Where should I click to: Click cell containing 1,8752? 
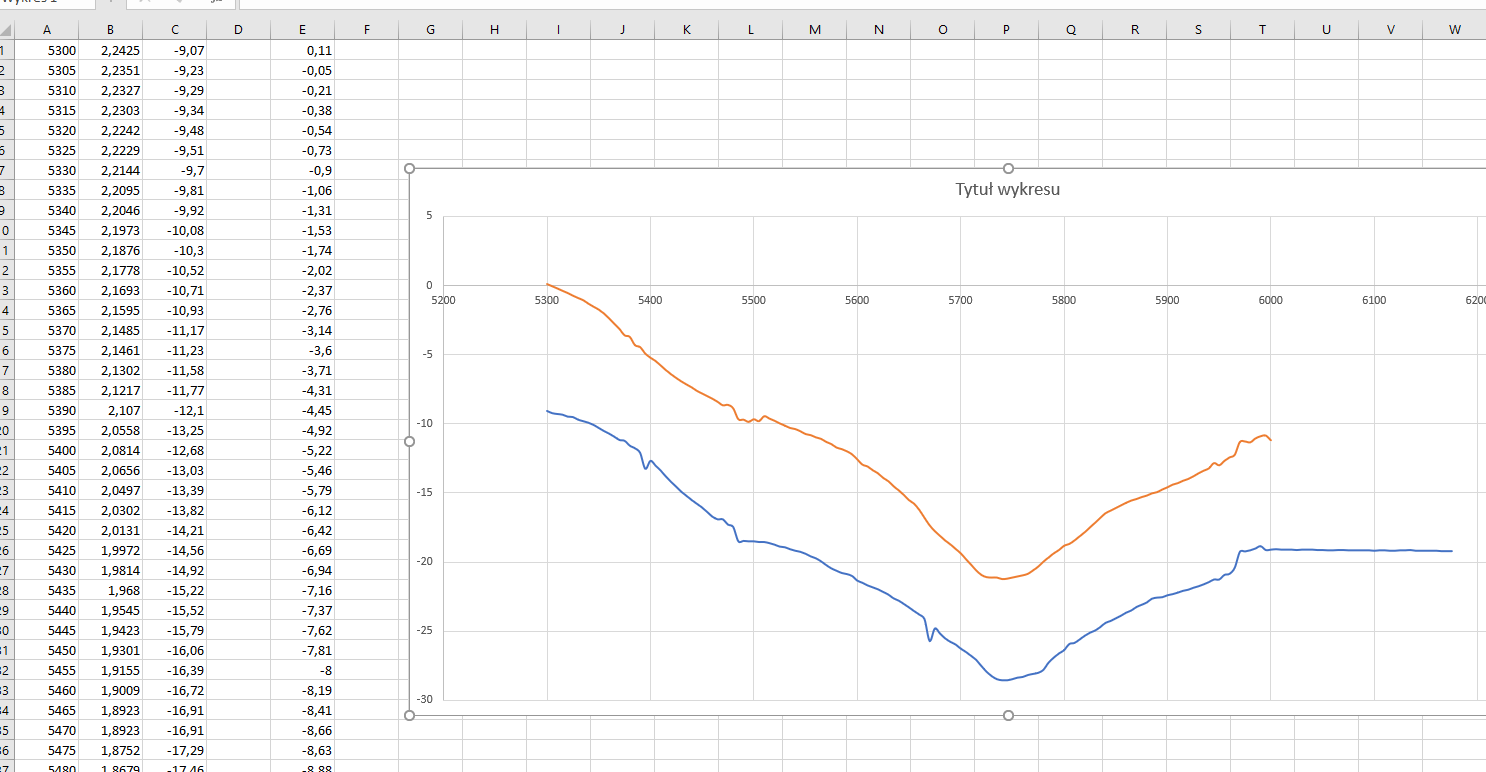111,750
